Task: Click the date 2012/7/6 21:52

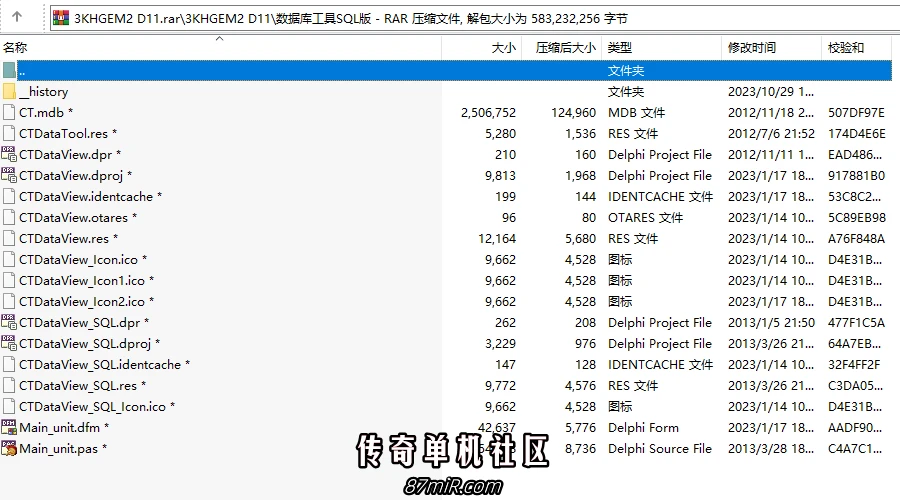Action: [771, 134]
